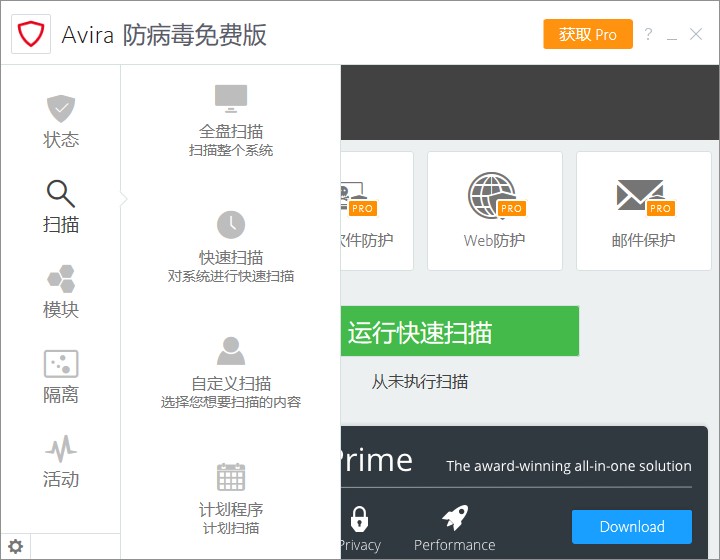Image resolution: width=720 pixels, height=560 pixels.
Task: Click the Prime heading text
Action: 377,459
